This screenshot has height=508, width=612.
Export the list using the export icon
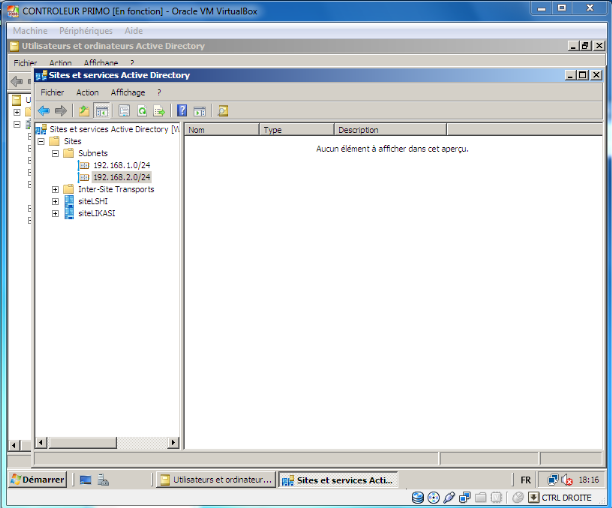click(159, 111)
